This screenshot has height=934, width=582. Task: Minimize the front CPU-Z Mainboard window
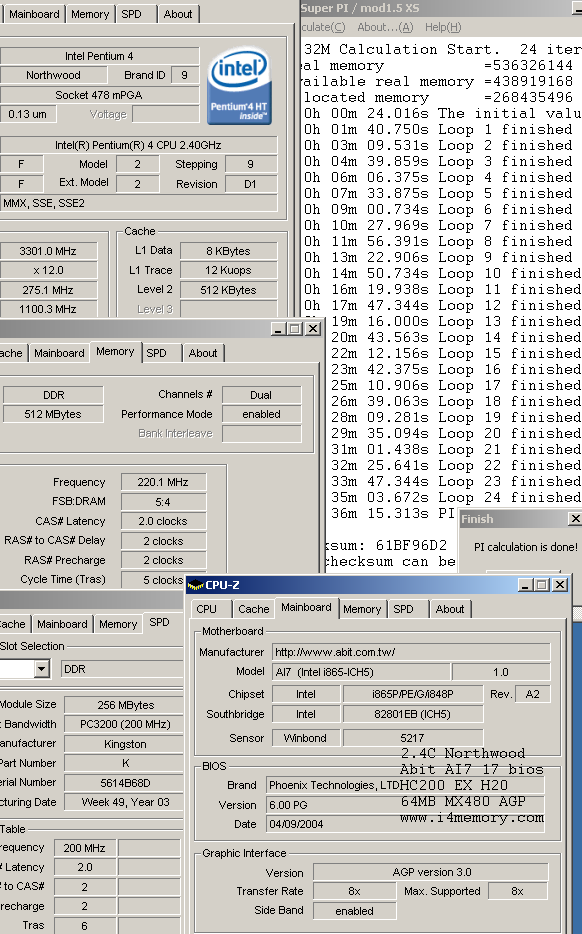525,585
